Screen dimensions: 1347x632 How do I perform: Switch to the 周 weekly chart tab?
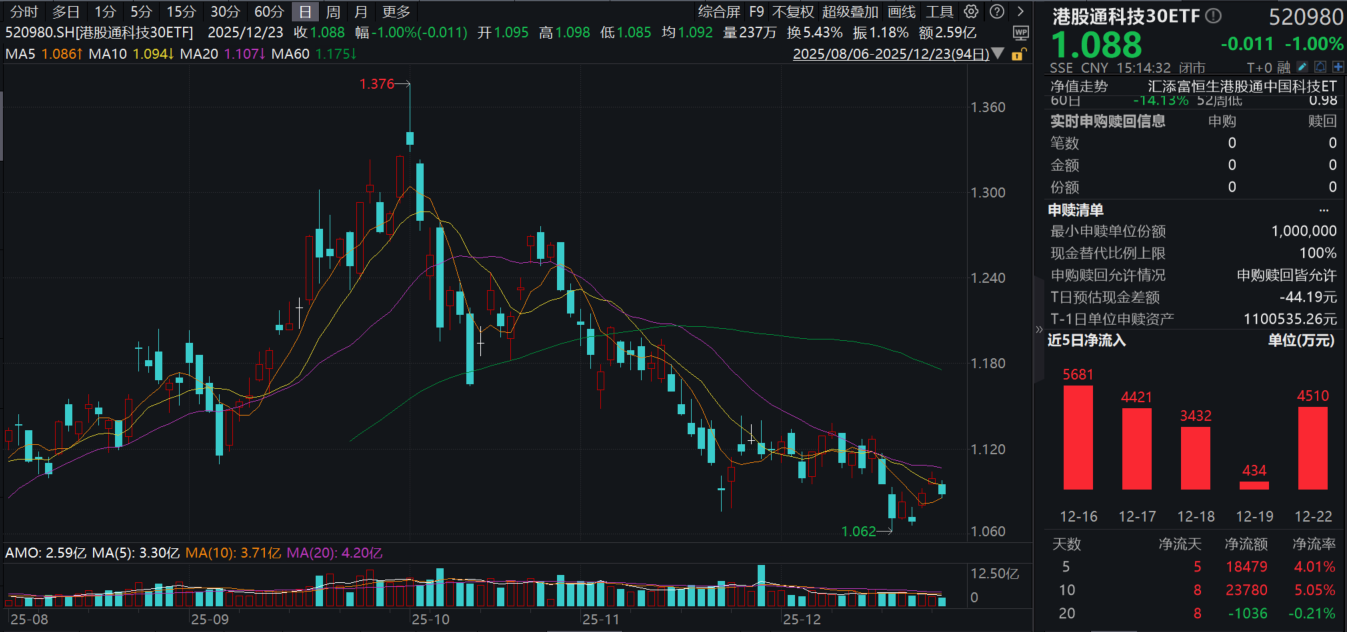334,12
